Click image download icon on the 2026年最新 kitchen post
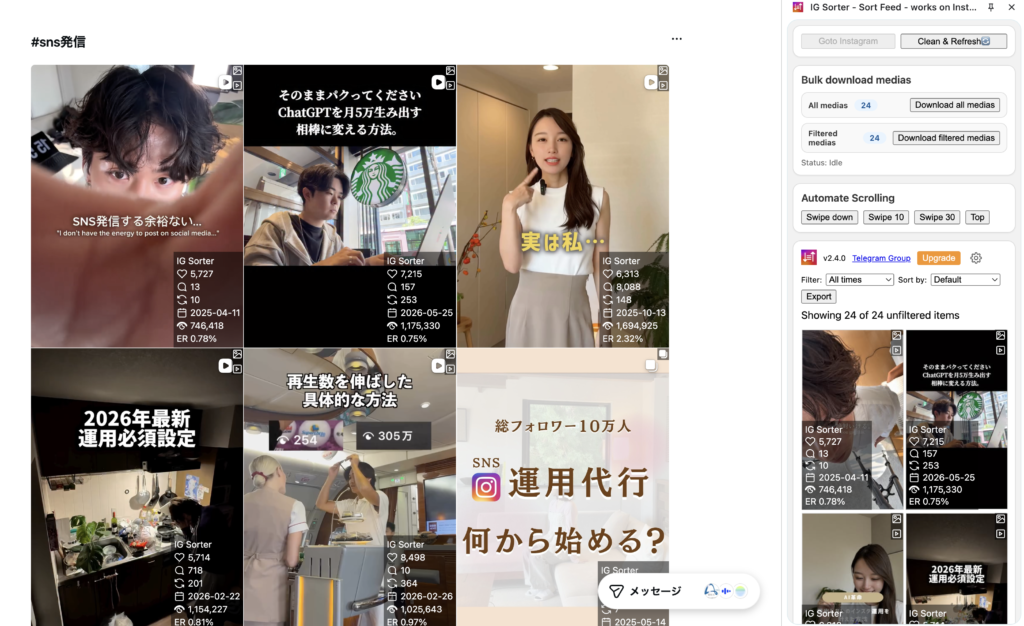Image resolution: width=1024 pixels, height=626 pixels. (237, 354)
